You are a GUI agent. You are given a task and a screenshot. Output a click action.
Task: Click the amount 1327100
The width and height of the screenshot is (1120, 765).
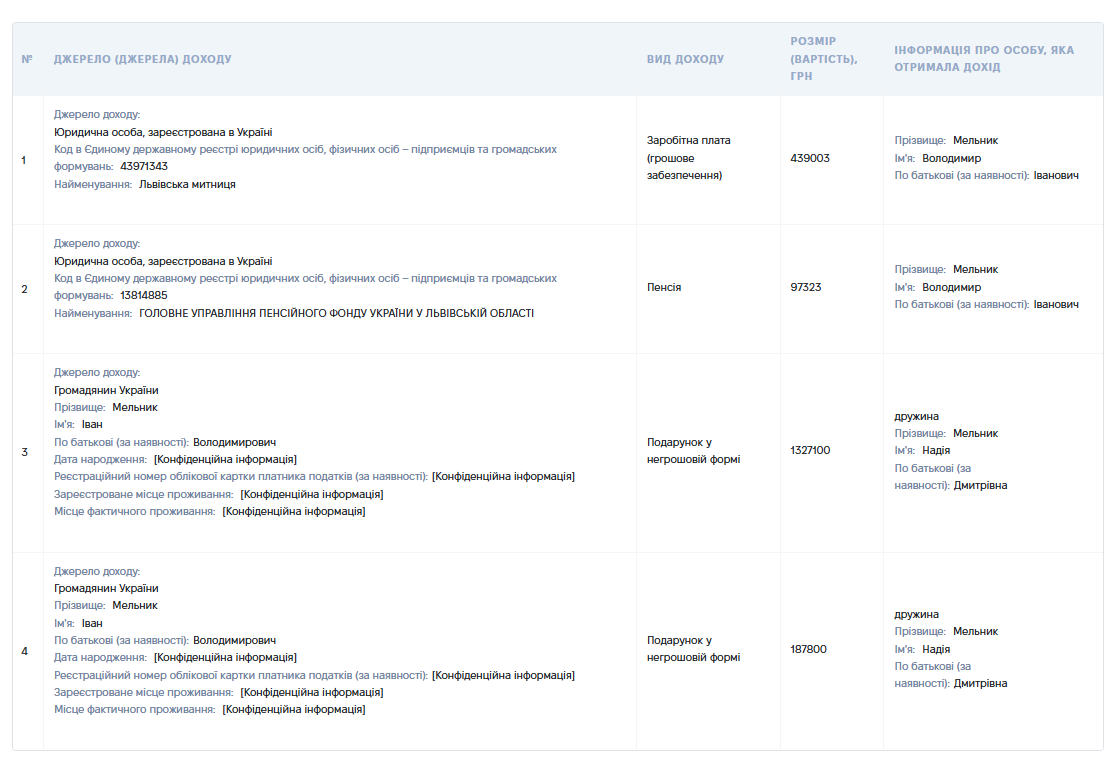[x=810, y=450]
